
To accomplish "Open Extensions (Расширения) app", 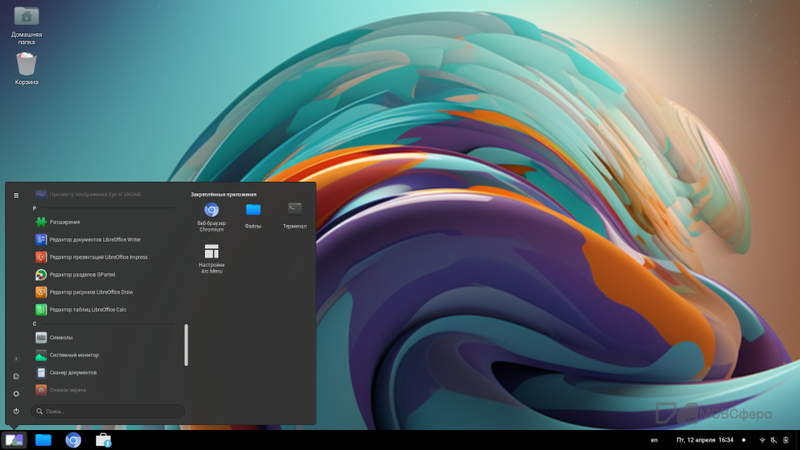I will [64, 222].
